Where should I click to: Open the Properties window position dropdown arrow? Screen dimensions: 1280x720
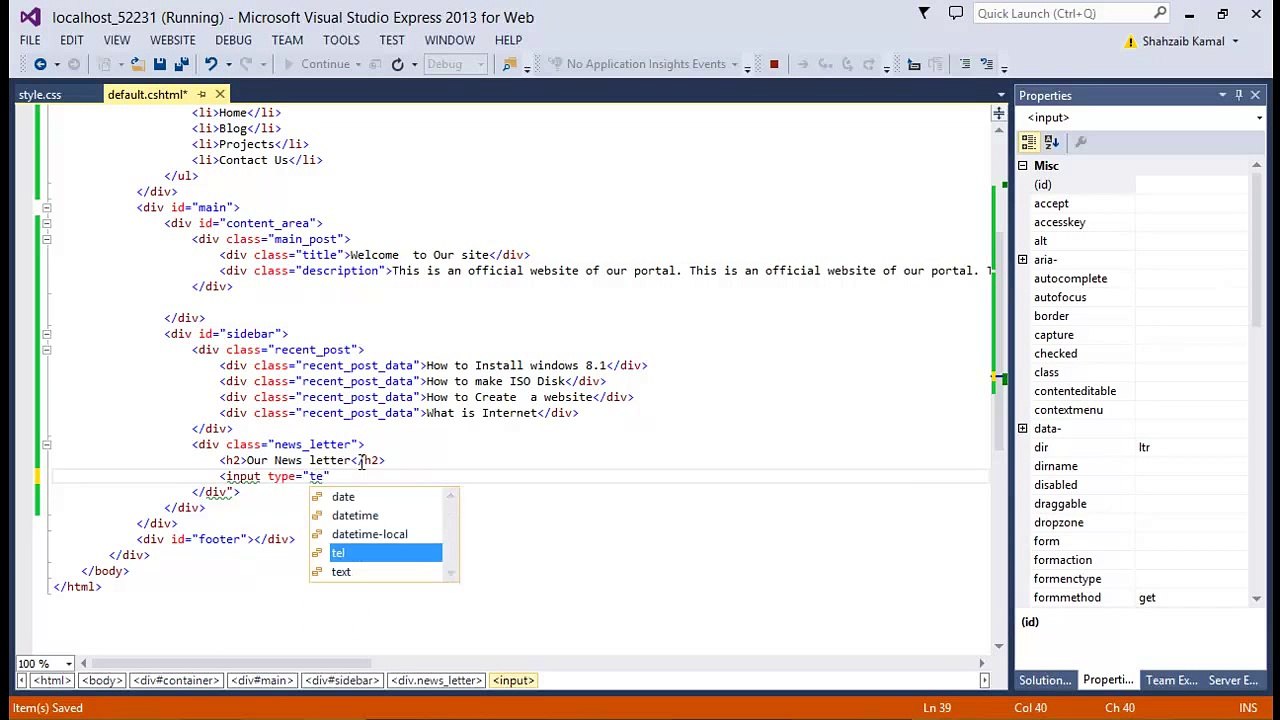coord(1222,95)
